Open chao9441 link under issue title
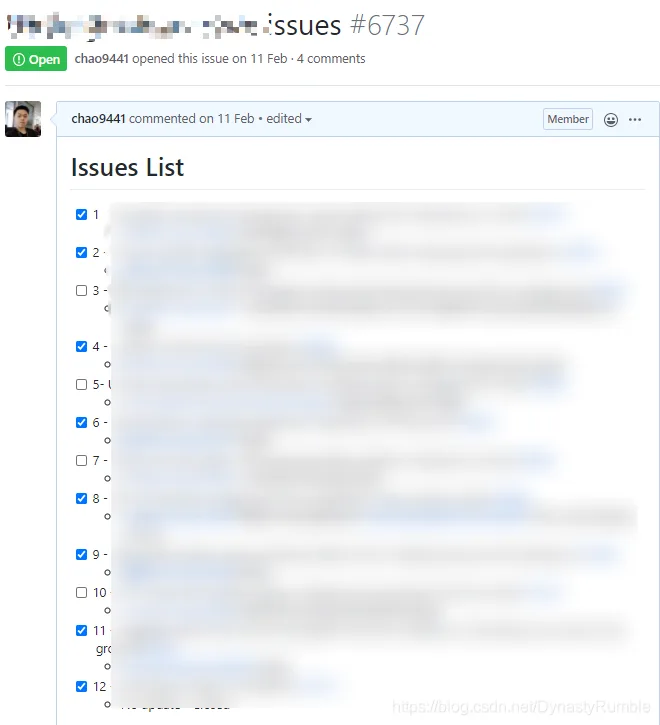Image resolution: width=660 pixels, height=725 pixels. (101, 59)
